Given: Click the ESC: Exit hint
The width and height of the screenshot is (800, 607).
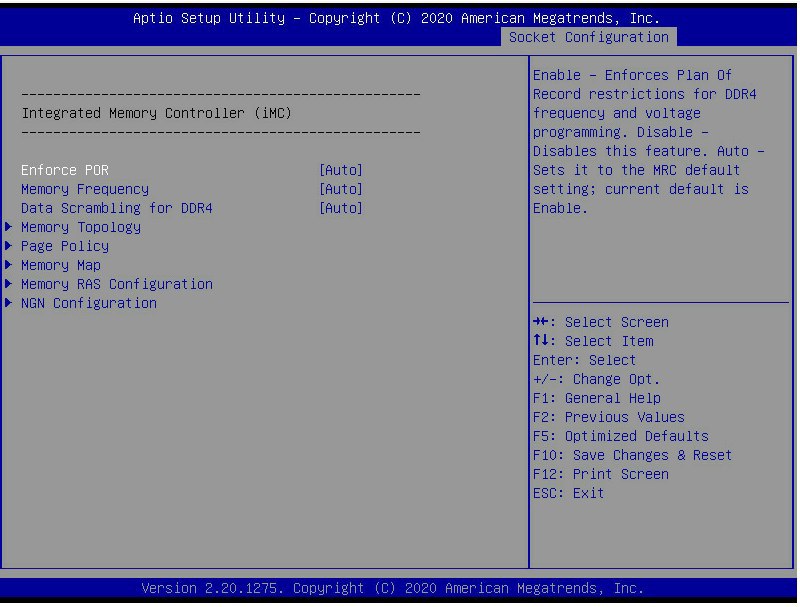Looking at the screenshot, I should click(x=568, y=493).
